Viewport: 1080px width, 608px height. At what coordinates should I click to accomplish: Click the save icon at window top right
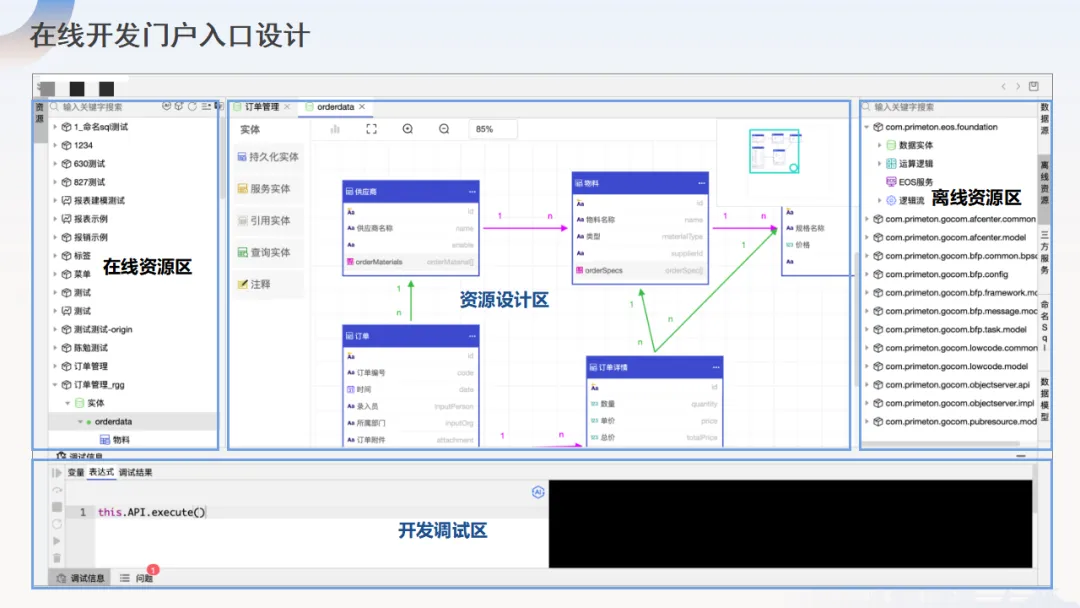[x=1034, y=86]
